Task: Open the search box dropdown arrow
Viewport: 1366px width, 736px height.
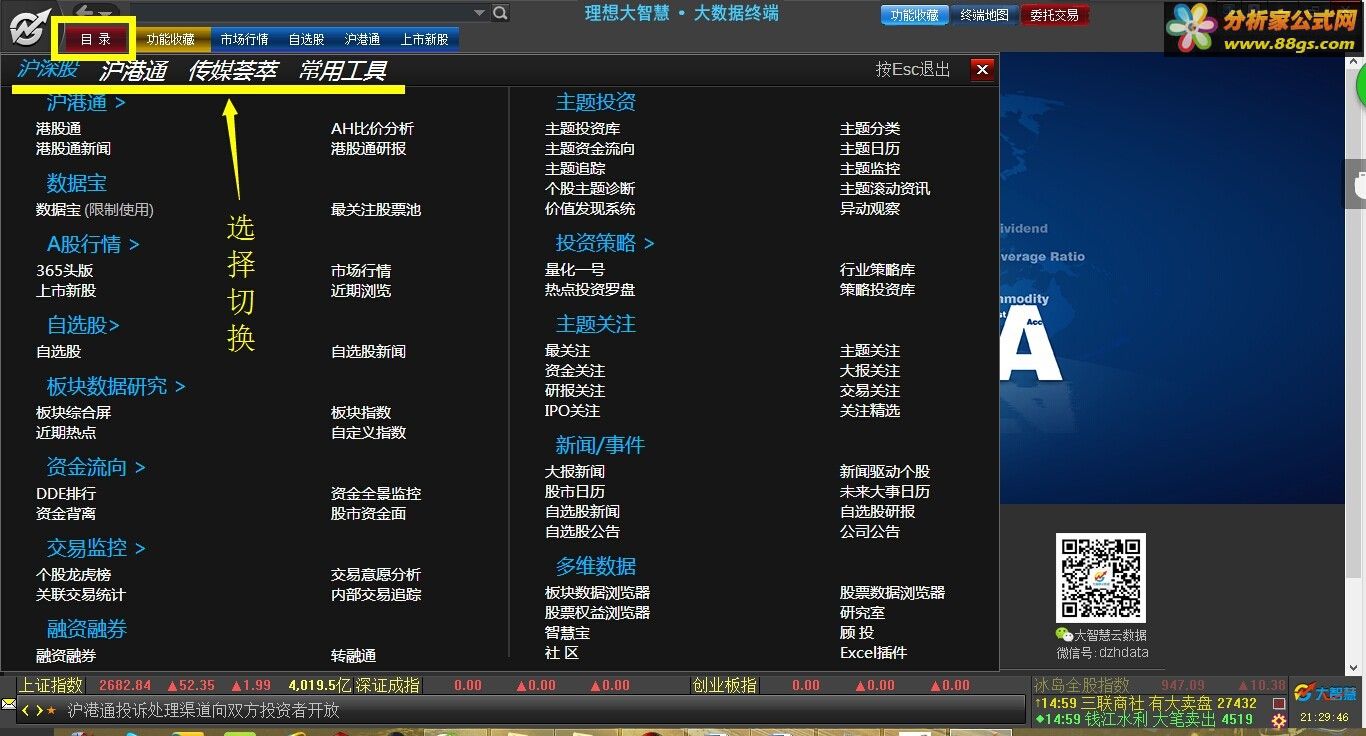Action: point(479,13)
